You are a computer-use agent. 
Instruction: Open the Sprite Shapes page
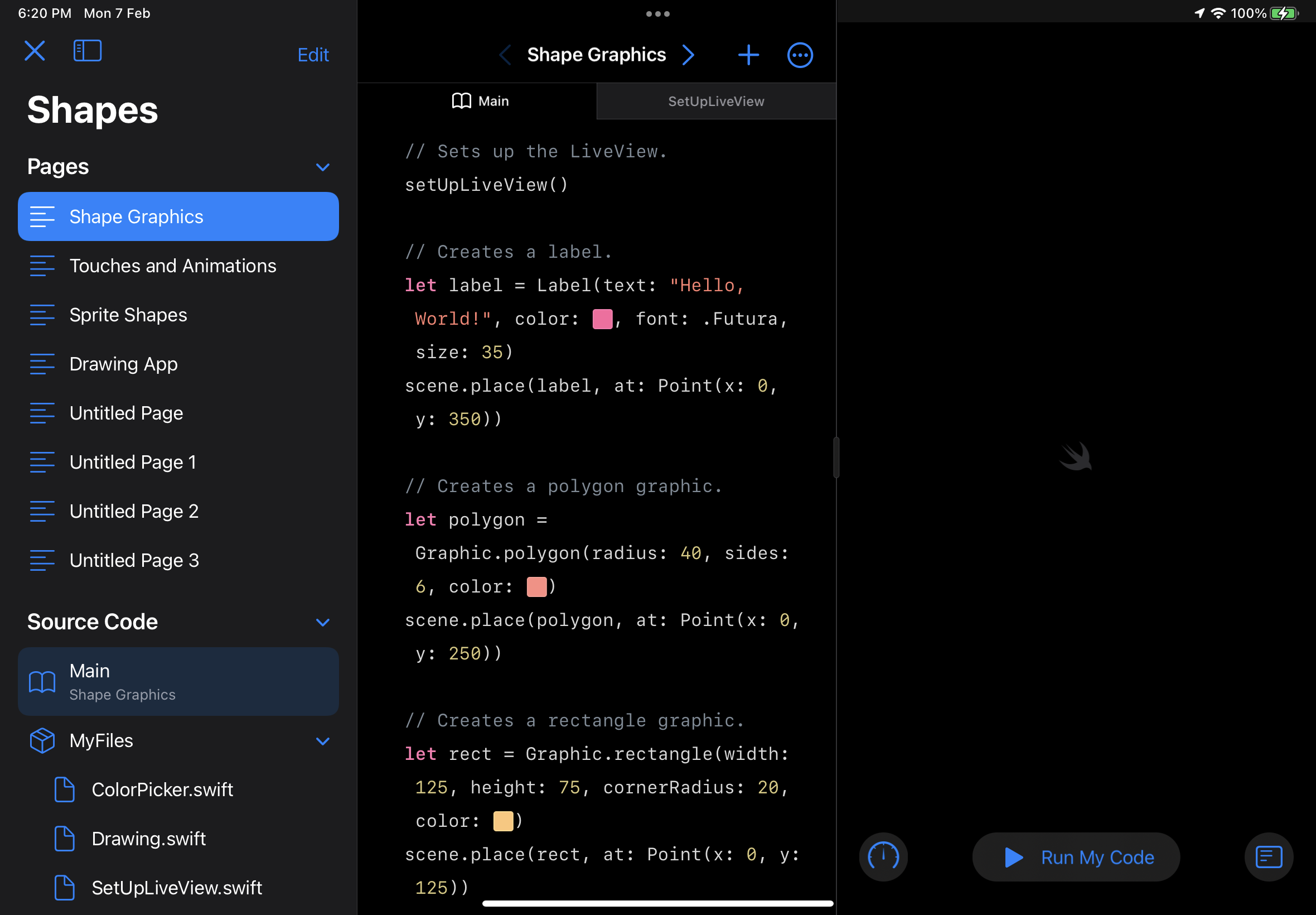[178, 315]
